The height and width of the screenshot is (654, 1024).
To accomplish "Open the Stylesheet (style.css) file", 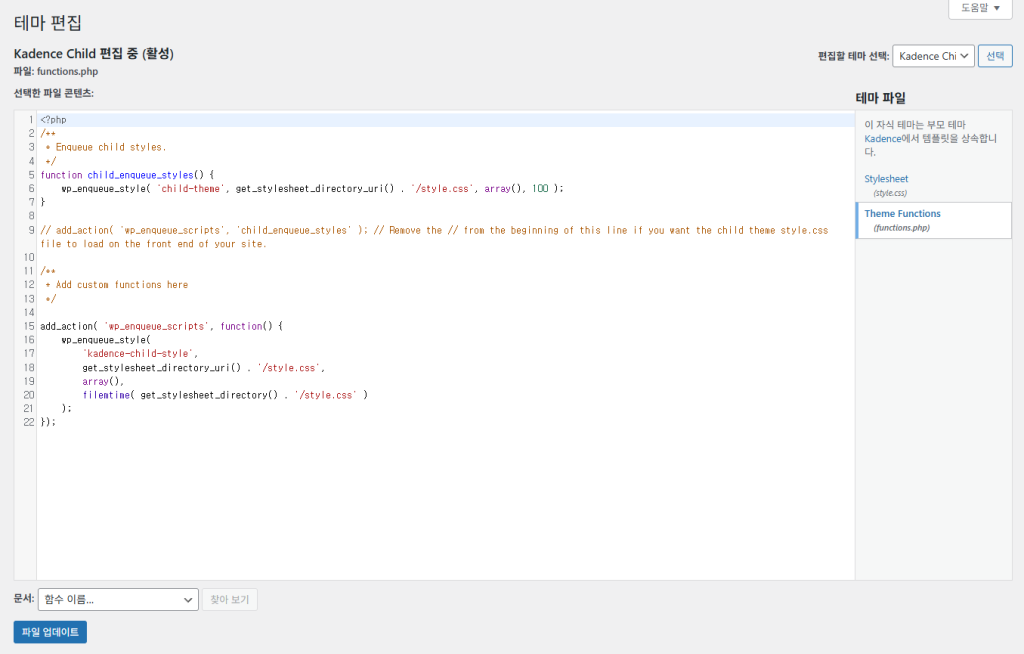I will 886,179.
